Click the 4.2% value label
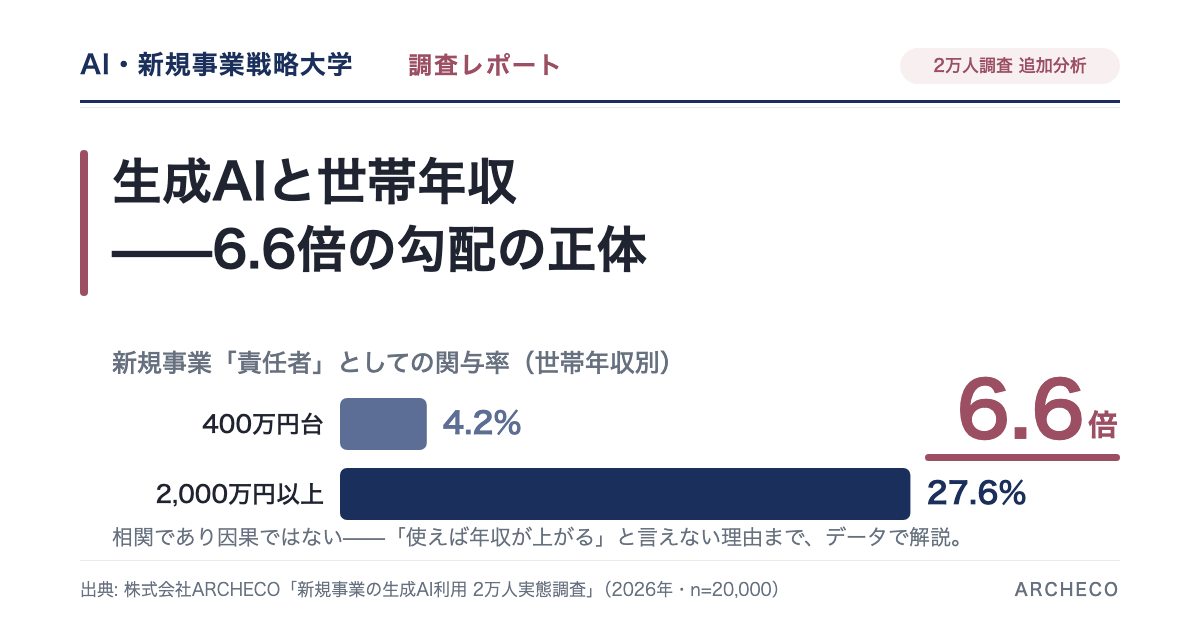 [x=482, y=424]
